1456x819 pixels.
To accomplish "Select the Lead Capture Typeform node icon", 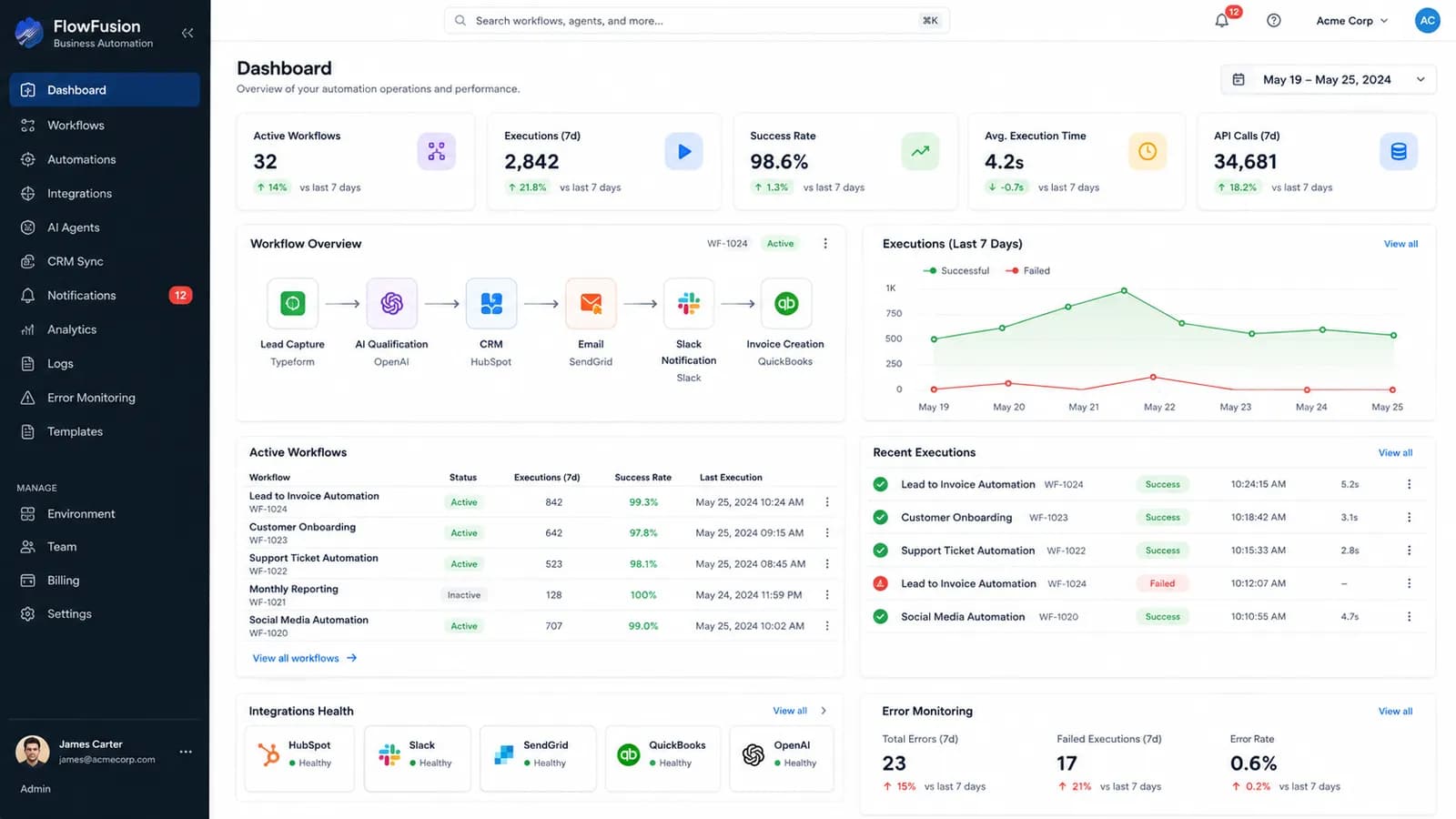I will (x=292, y=303).
